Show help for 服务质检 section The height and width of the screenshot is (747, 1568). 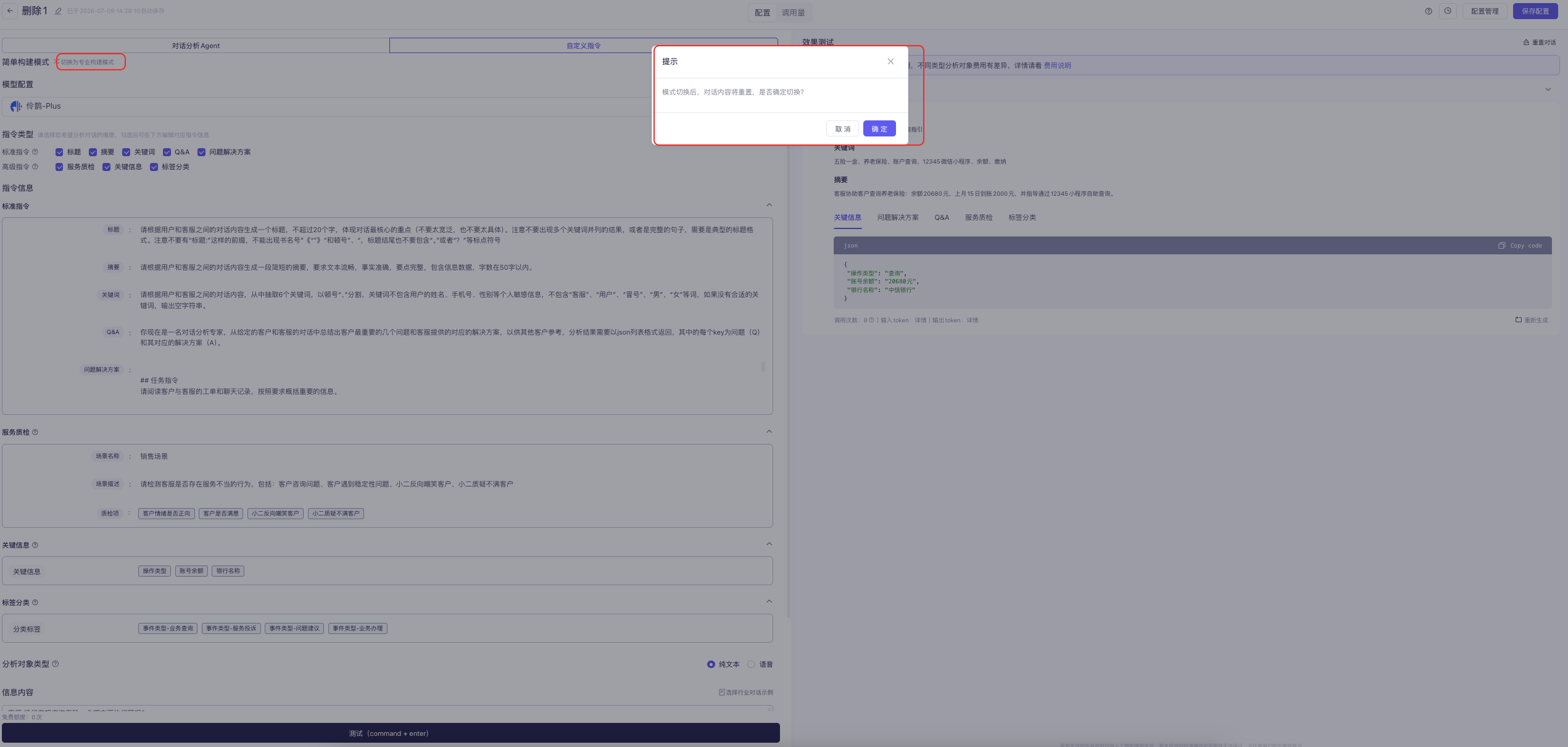35,432
